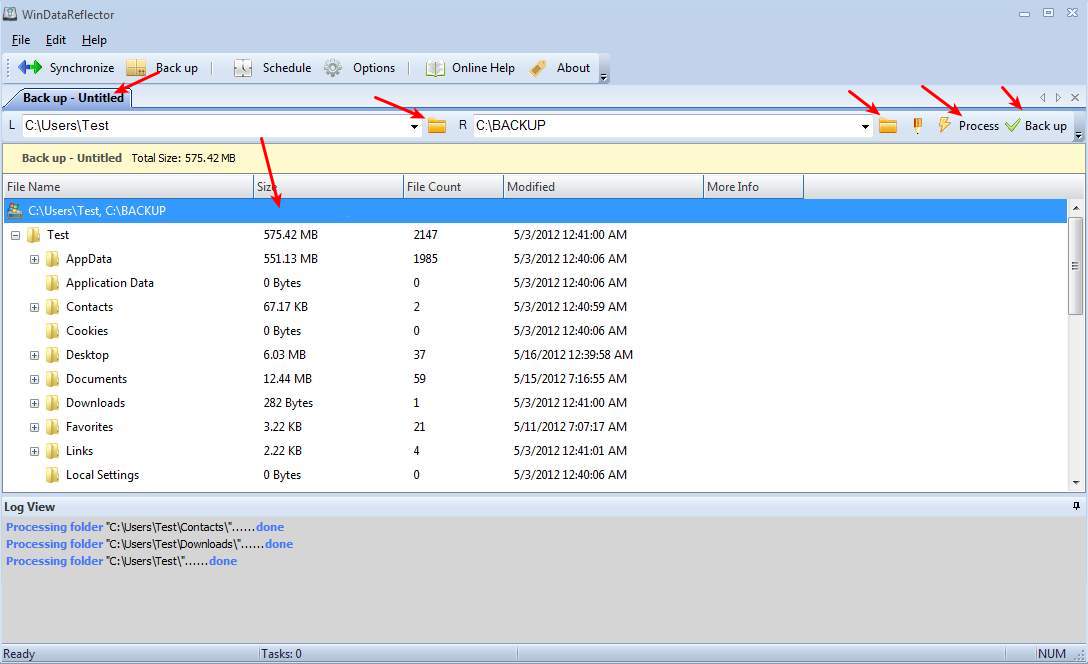Viewport: 1088px width, 664px height.
Task: Sort by the File Count column header
Action: [453, 187]
